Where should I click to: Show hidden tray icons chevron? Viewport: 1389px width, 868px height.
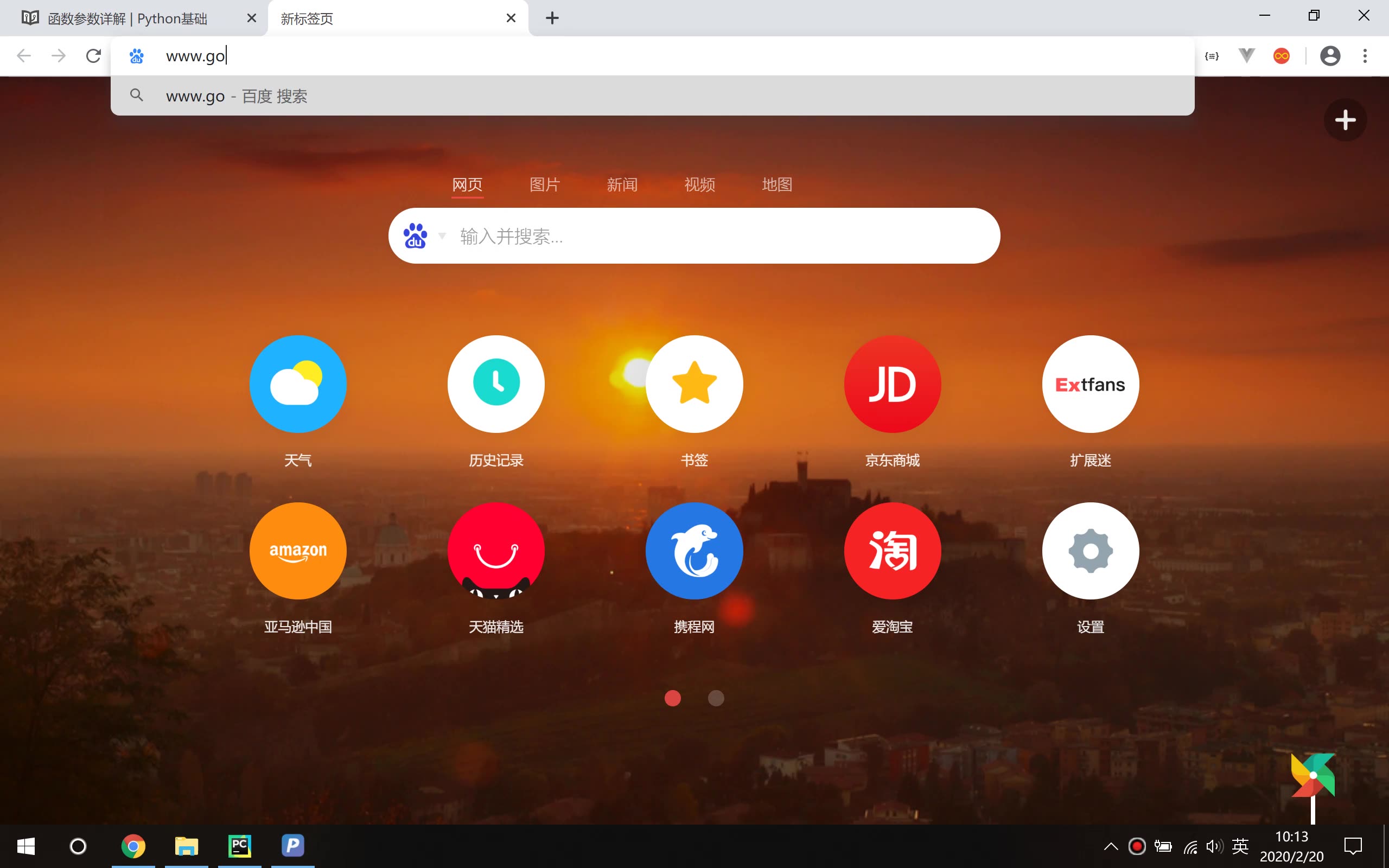(1111, 846)
